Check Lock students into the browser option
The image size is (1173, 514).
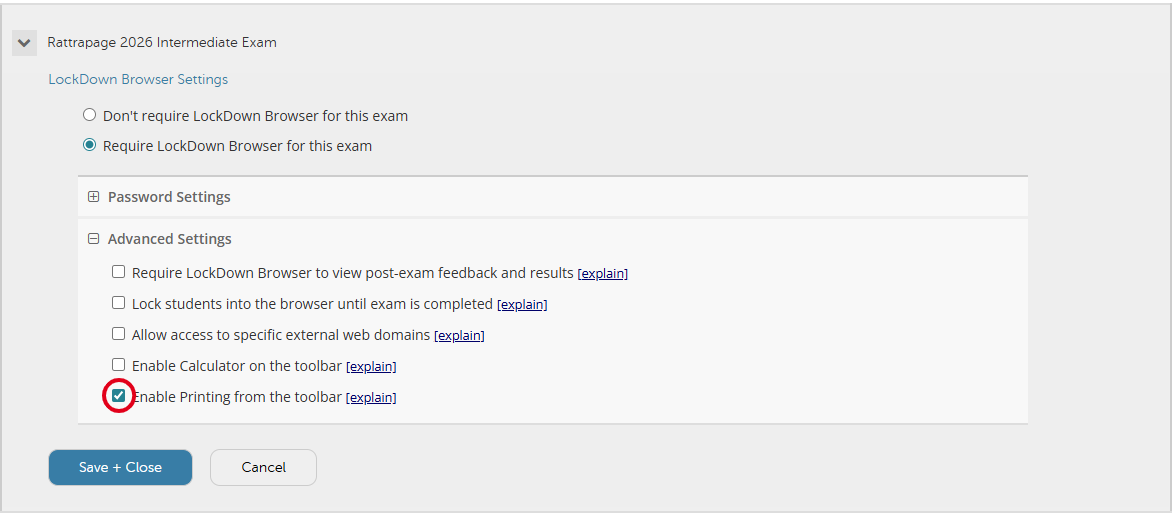point(119,303)
